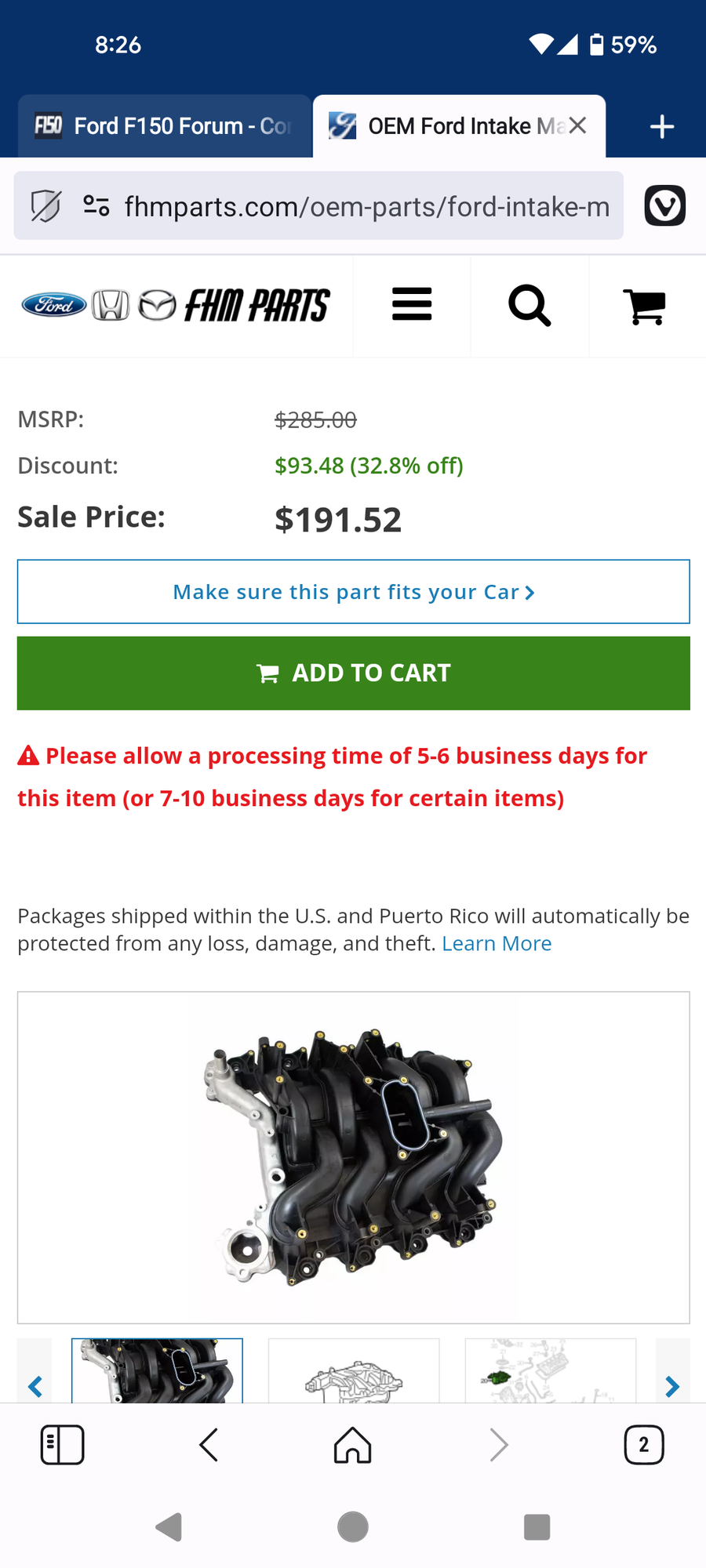Image resolution: width=706 pixels, height=1568 pixels.
Task: Switch to the Ford F150 Forum tab
Action: point(164,125)
